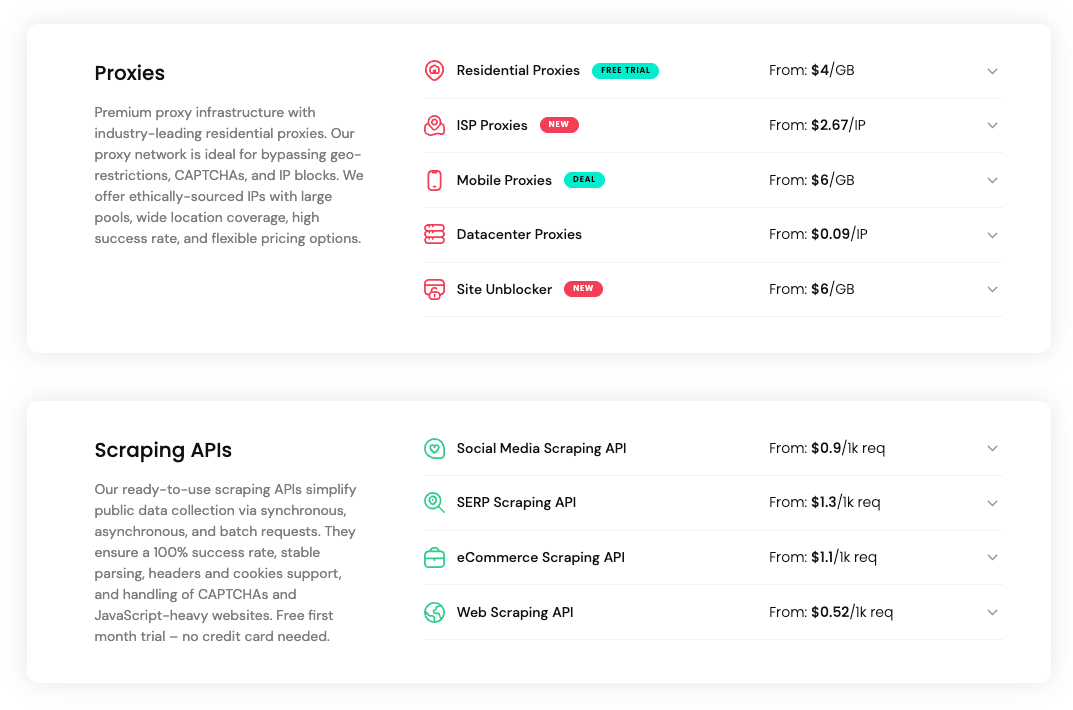Expand the ISP Proxies pricing chevron

click(992, 125)
